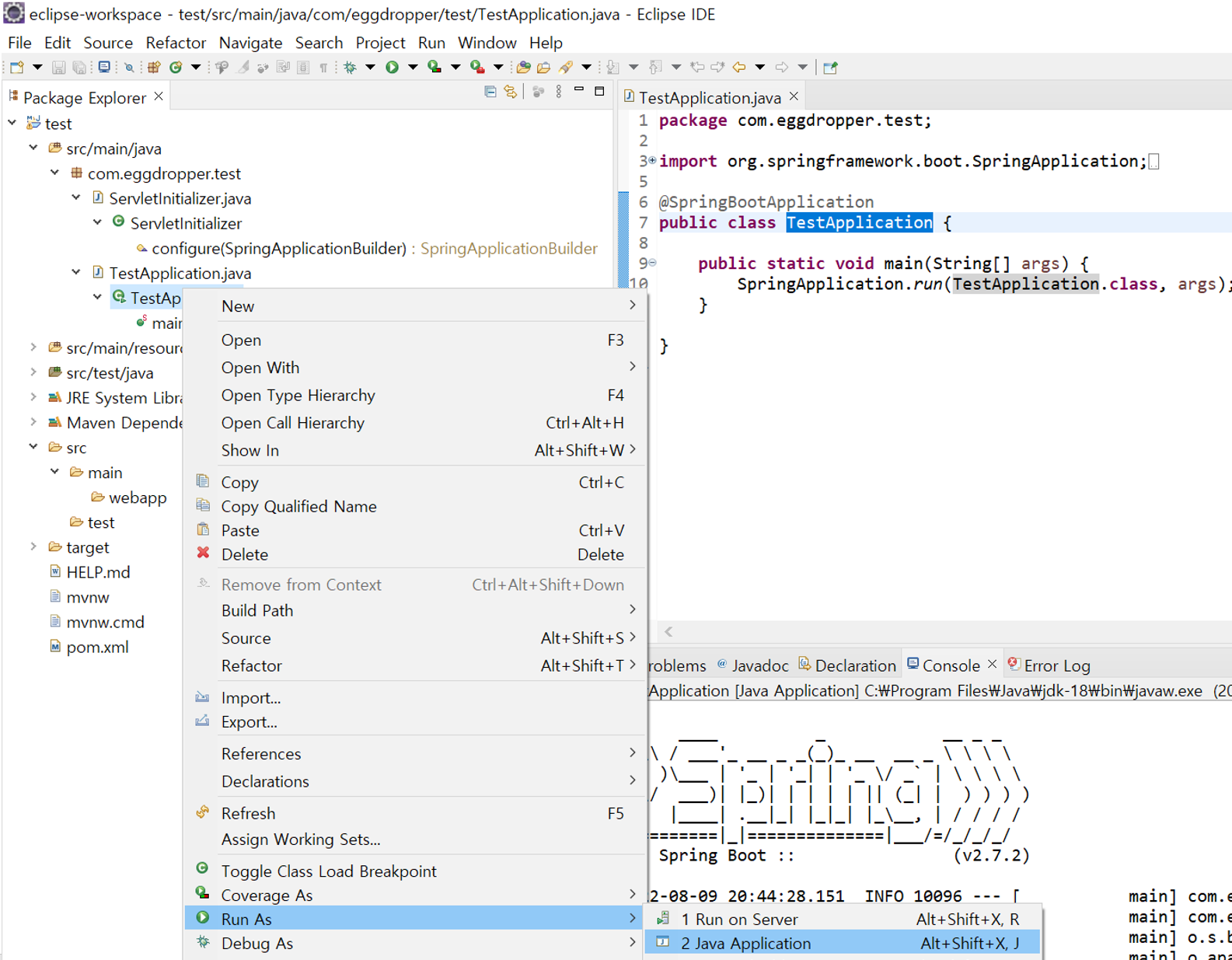Close the Console tab
The image size is (1232, 960).
pos(992,665)
